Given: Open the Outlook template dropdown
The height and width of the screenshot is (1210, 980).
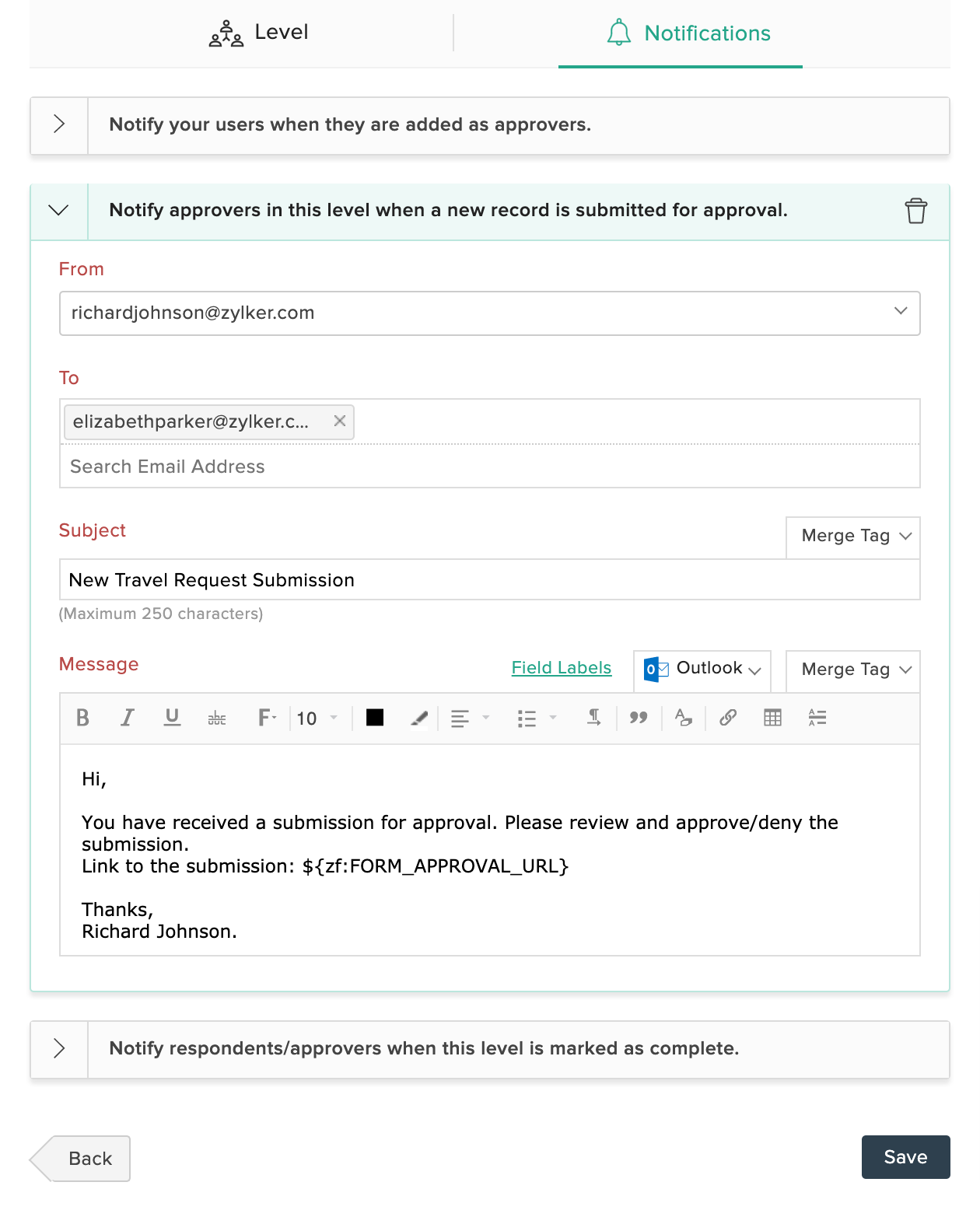Looking at the screenshot, I should click(701, 670).
